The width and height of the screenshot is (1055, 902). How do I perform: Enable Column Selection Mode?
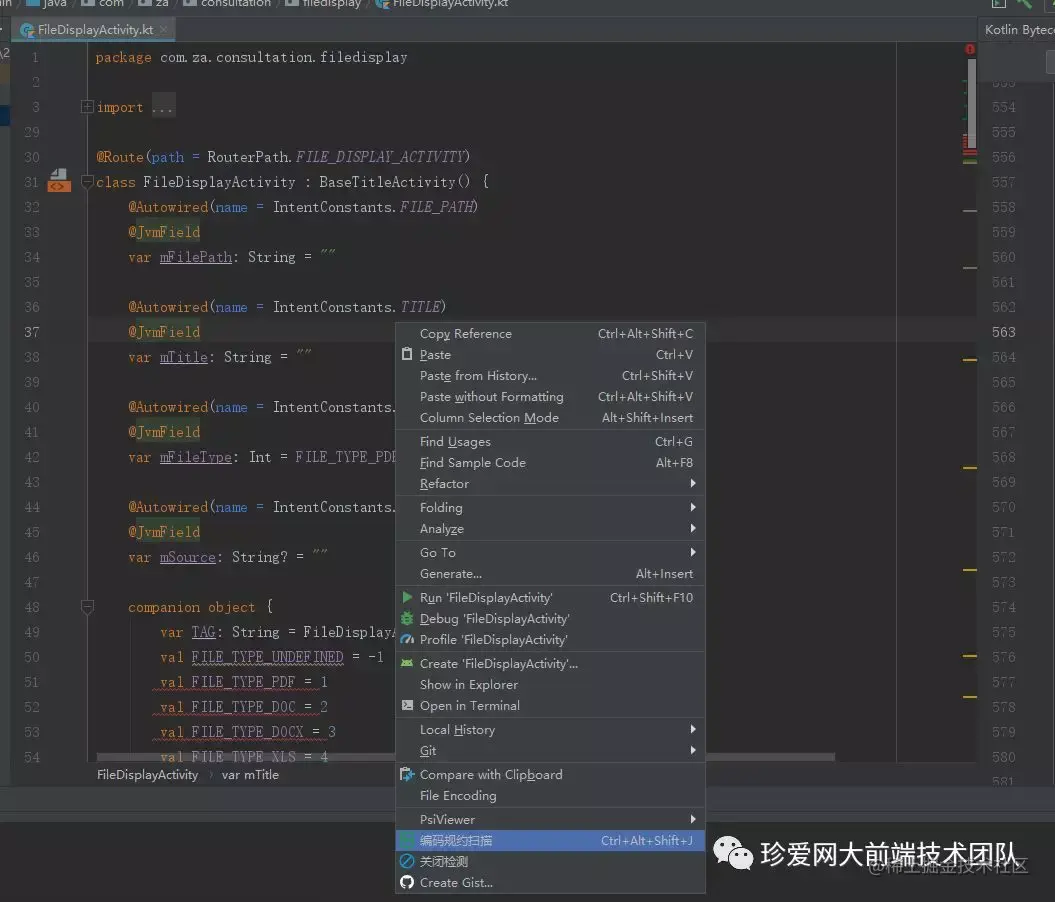click(550, 418)
